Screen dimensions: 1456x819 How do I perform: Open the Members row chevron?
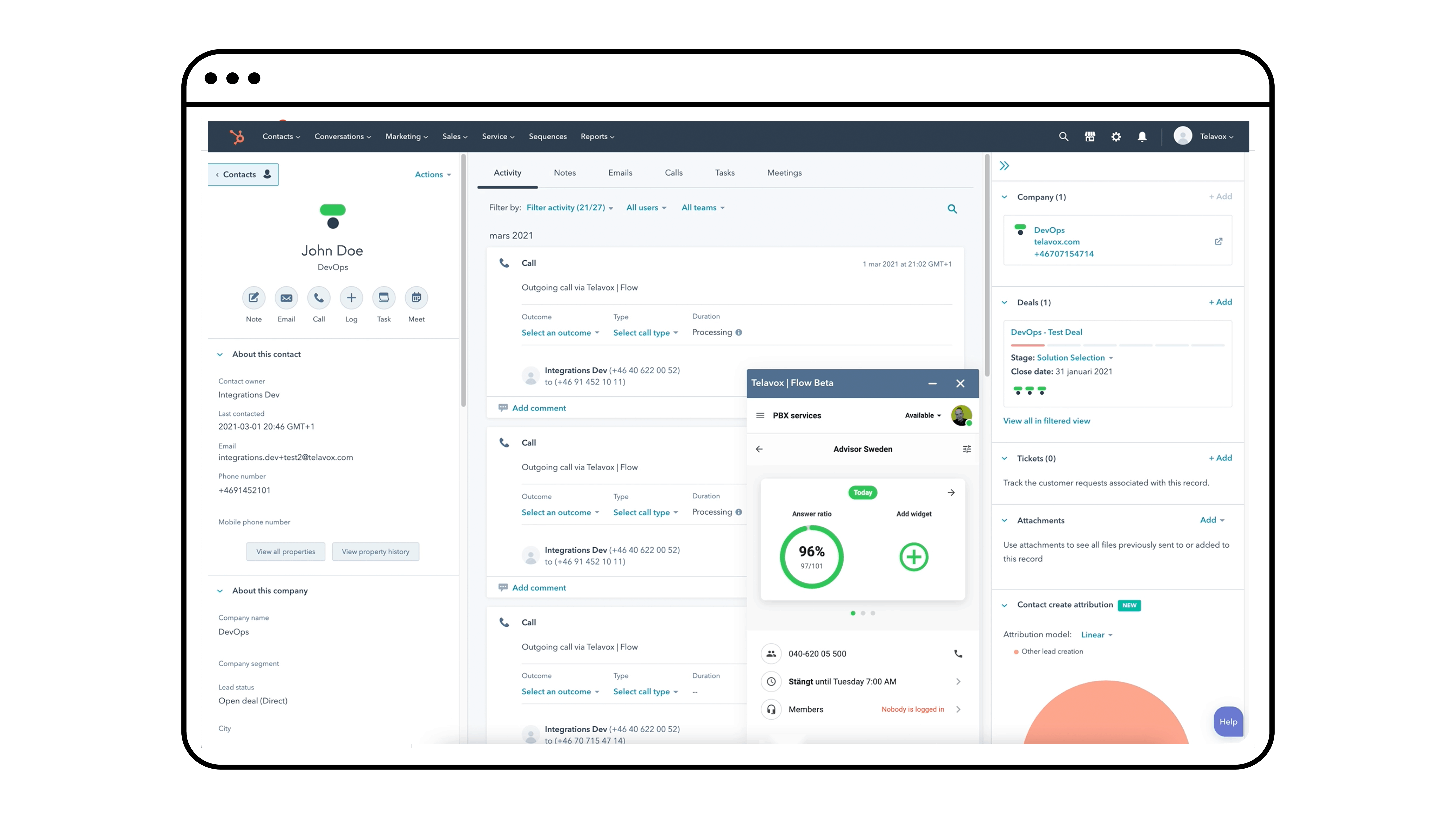[x=958, y=709]
